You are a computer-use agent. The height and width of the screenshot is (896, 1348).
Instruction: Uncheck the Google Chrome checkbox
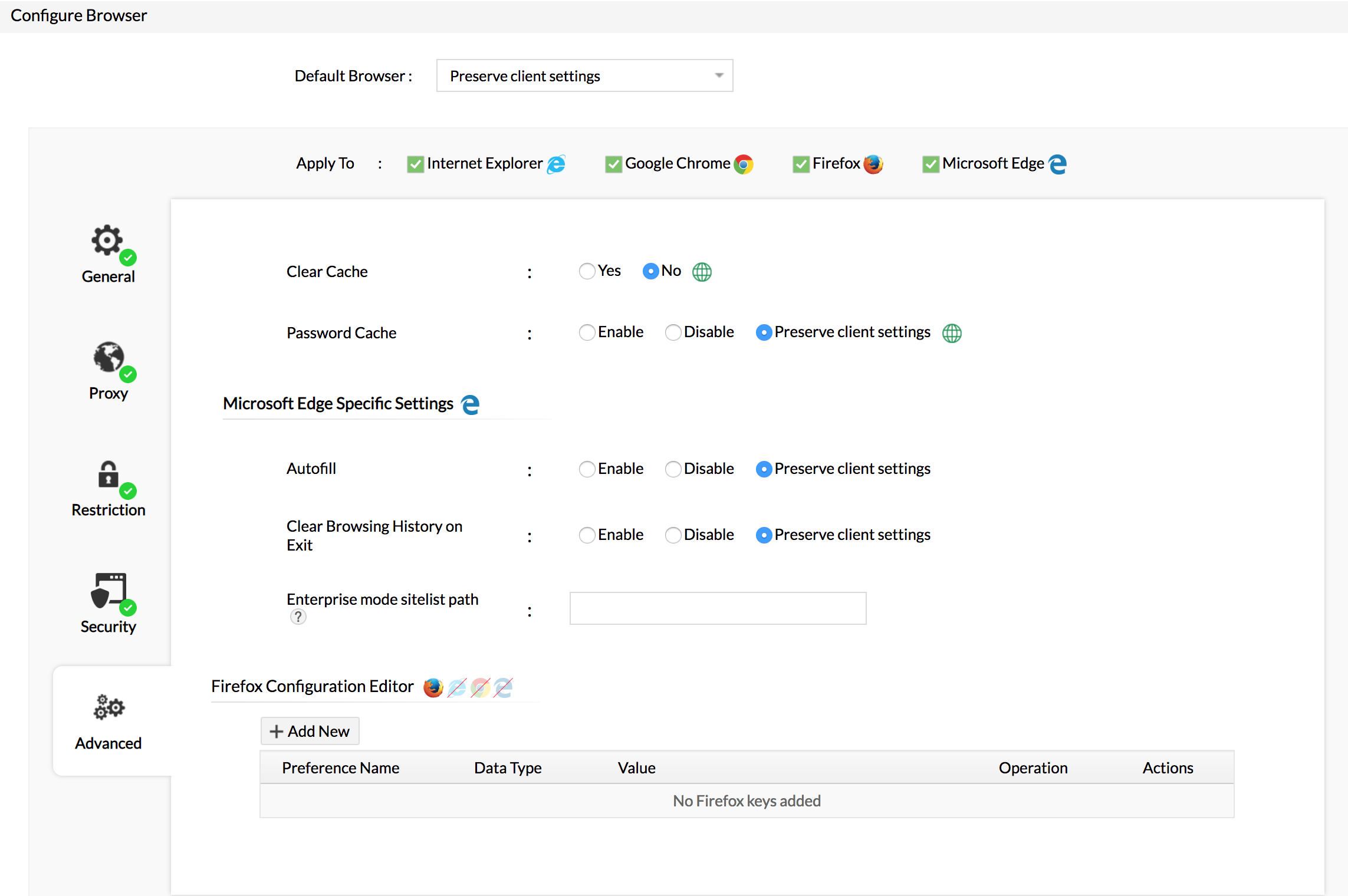613,164
